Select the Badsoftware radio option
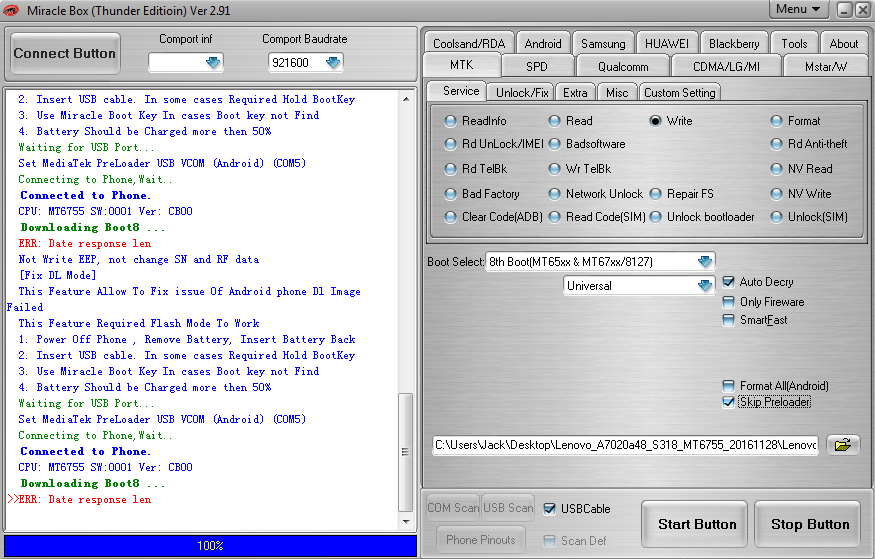Screen dimensions: 875x559 click(x=554, y=144)
